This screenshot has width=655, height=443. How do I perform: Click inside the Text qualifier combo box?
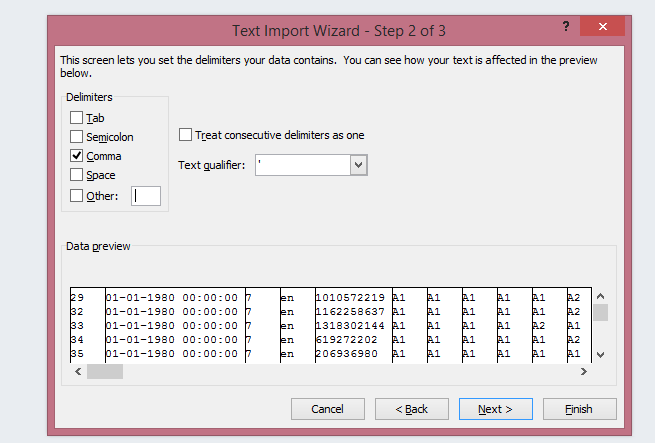pos(302,165)
